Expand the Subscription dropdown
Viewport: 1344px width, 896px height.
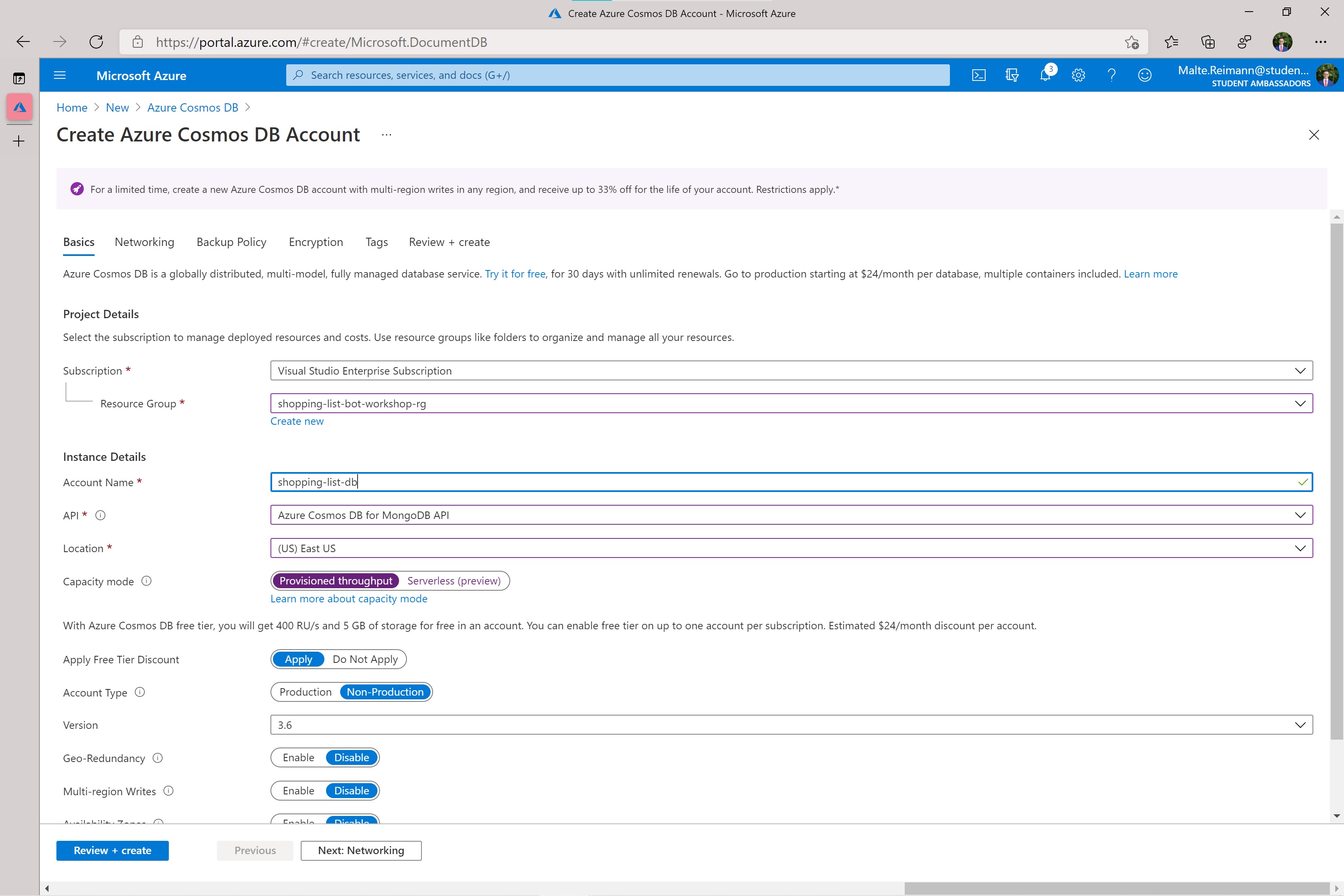click(1300, 371)
